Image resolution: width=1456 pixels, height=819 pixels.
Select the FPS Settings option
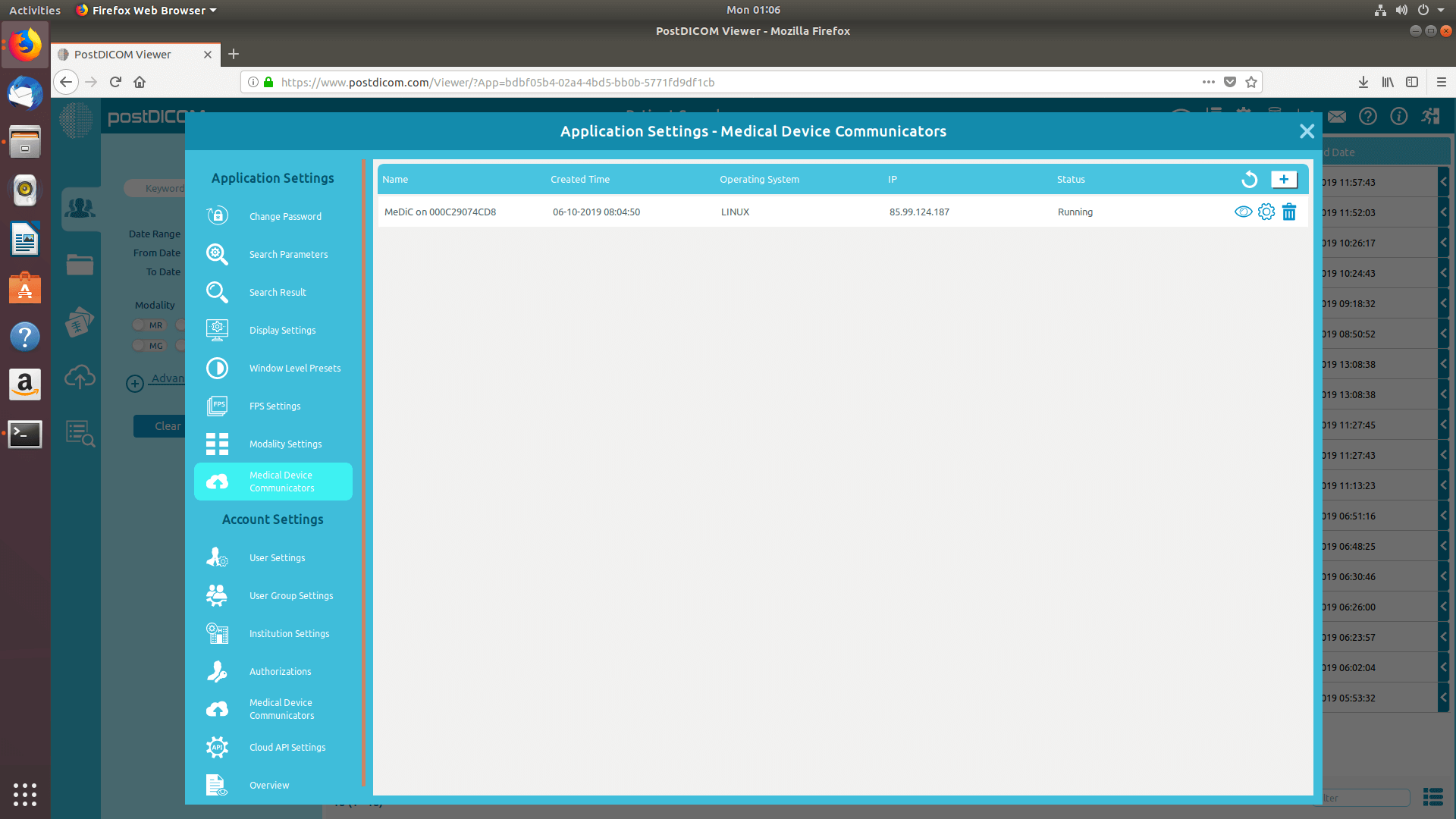point(274,406)
